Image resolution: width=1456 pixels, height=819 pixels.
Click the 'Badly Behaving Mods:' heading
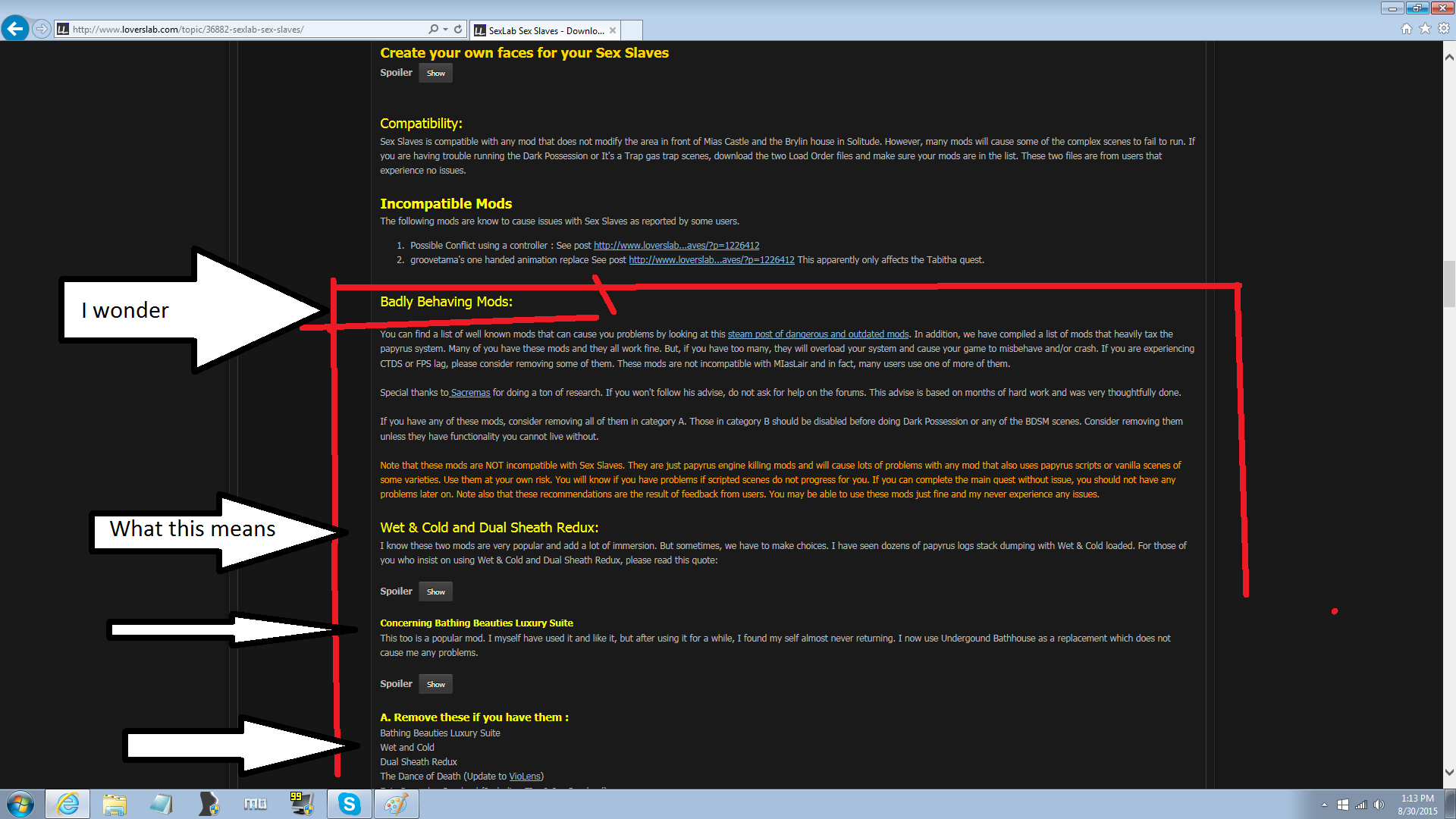[446, 302]
